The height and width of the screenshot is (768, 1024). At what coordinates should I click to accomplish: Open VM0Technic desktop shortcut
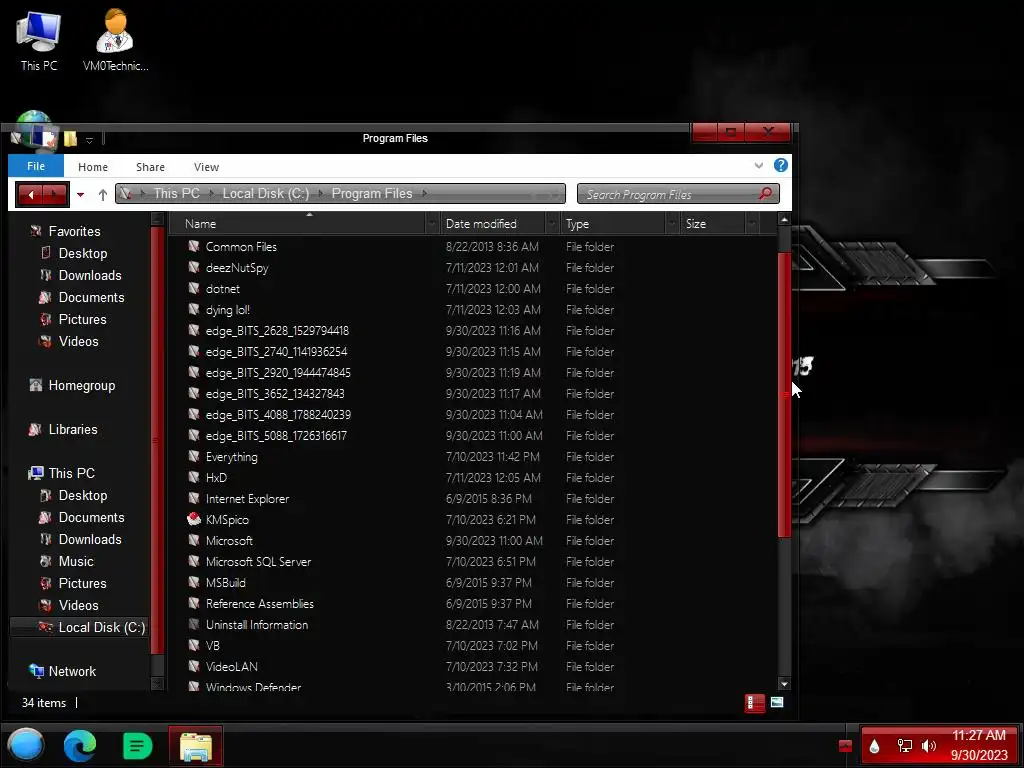coord(115,40)
